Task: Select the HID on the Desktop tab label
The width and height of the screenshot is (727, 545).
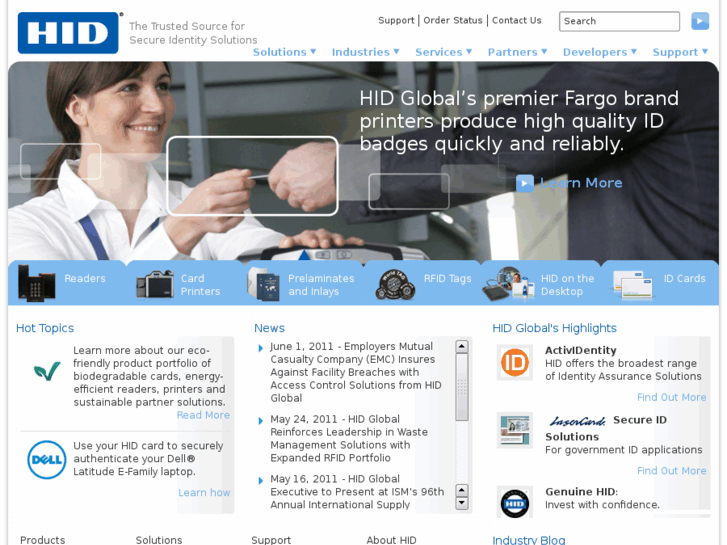Action: click(x=568, y=285)
